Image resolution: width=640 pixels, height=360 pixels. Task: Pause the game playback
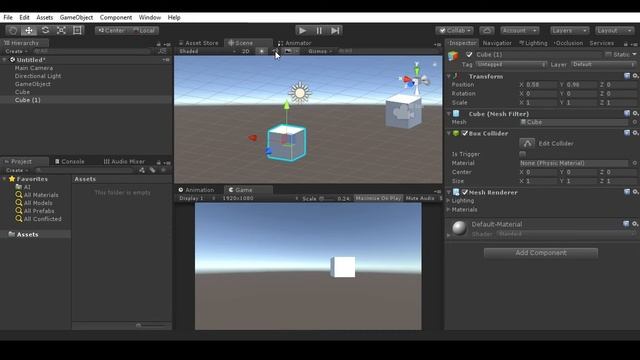[319, 31]
